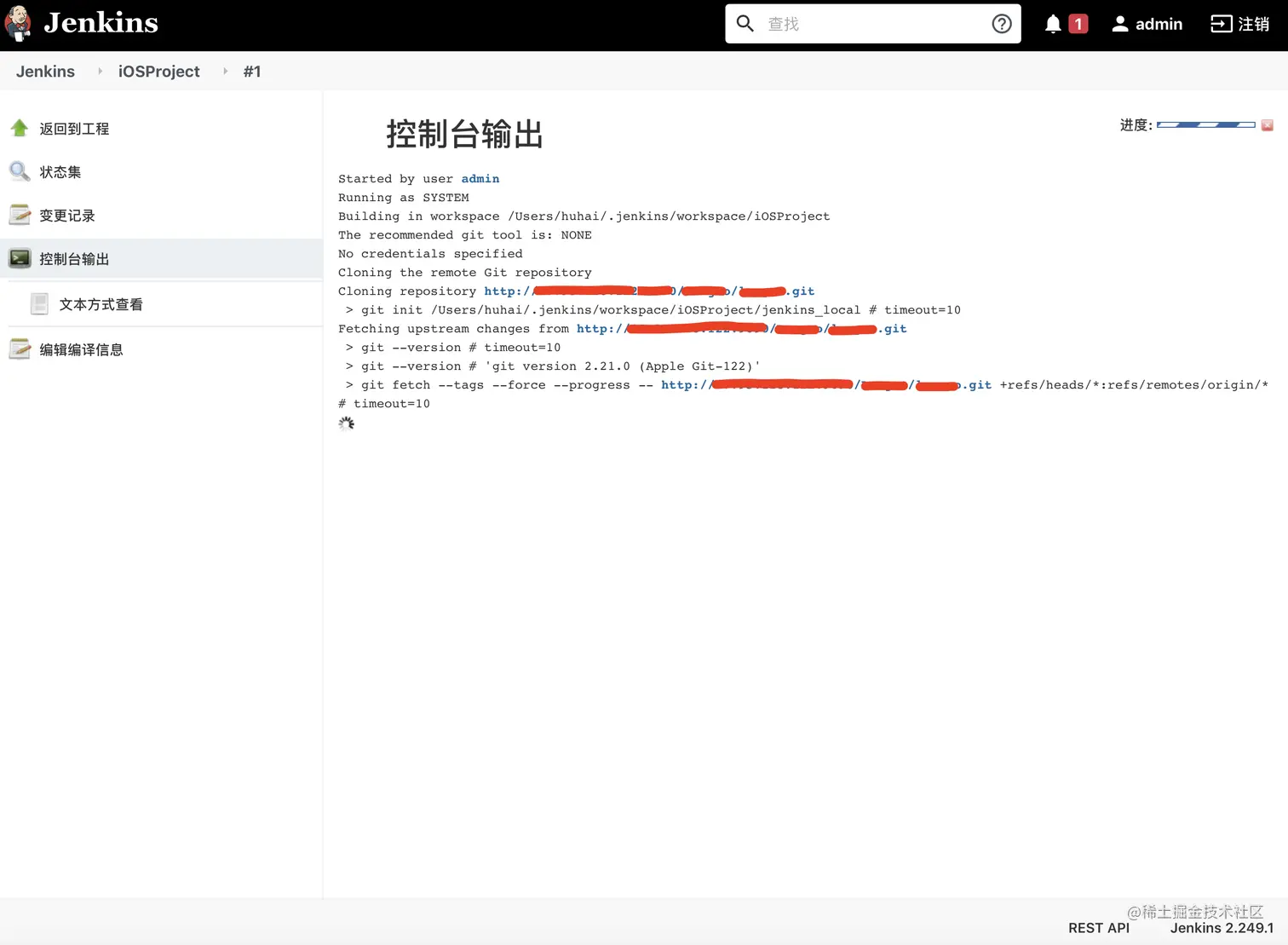1288x945 pixels.
Task: Select 控制台输出 sidebar item
Action: tap(74, 259)
